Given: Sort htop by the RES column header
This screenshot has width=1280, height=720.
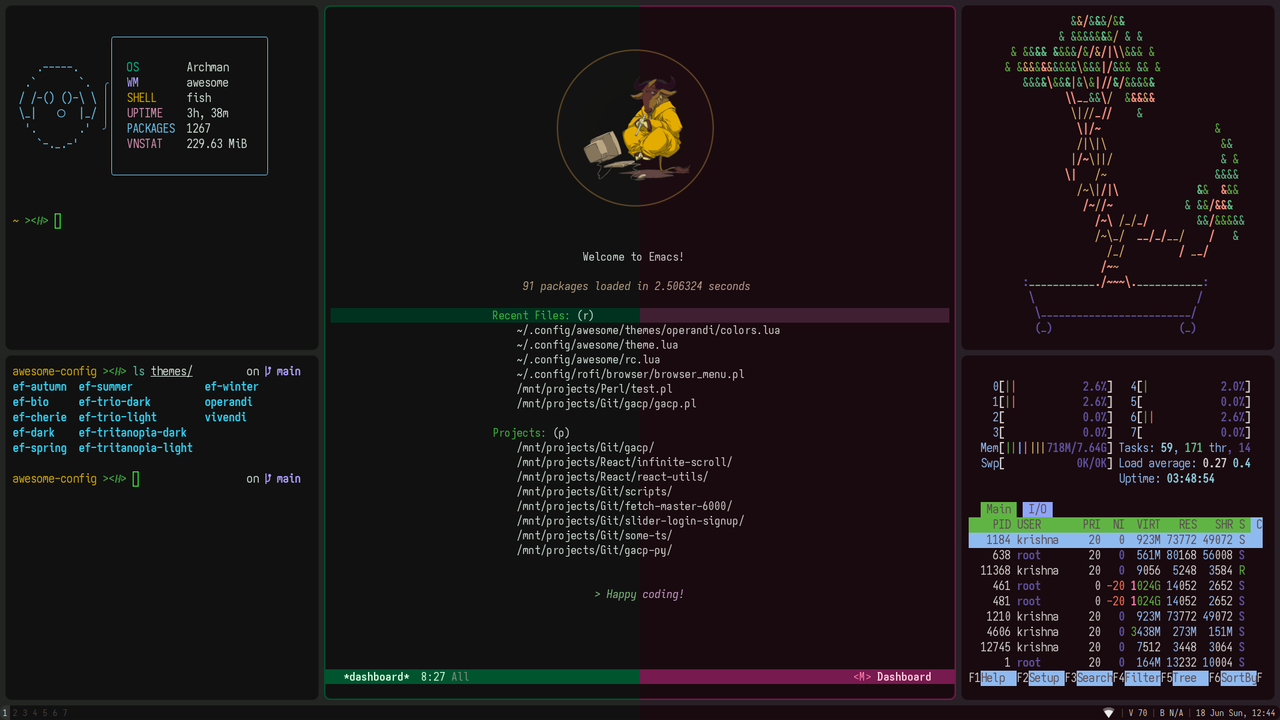Looking at the screenshot, I should pos(1187,524).
